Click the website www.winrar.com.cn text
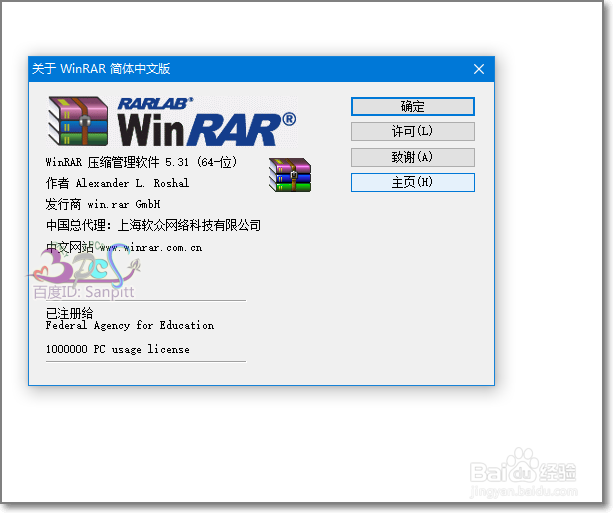Image resolution: width=613 pixels, height=513 pixels. (151, 248)
